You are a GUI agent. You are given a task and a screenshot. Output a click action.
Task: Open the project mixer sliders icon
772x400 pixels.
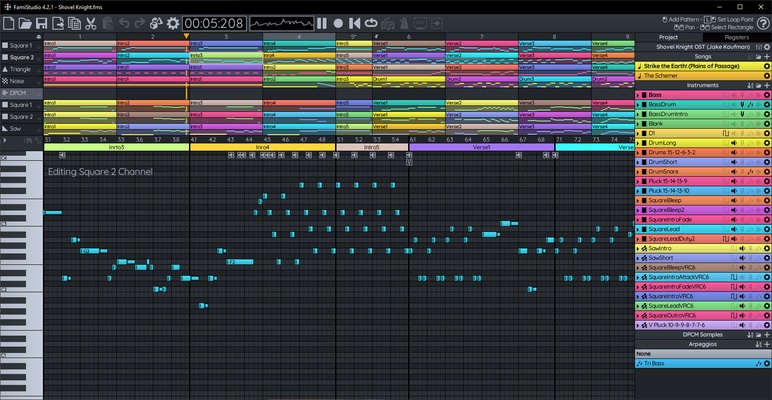pyautogui.click(x=759, y=47)
